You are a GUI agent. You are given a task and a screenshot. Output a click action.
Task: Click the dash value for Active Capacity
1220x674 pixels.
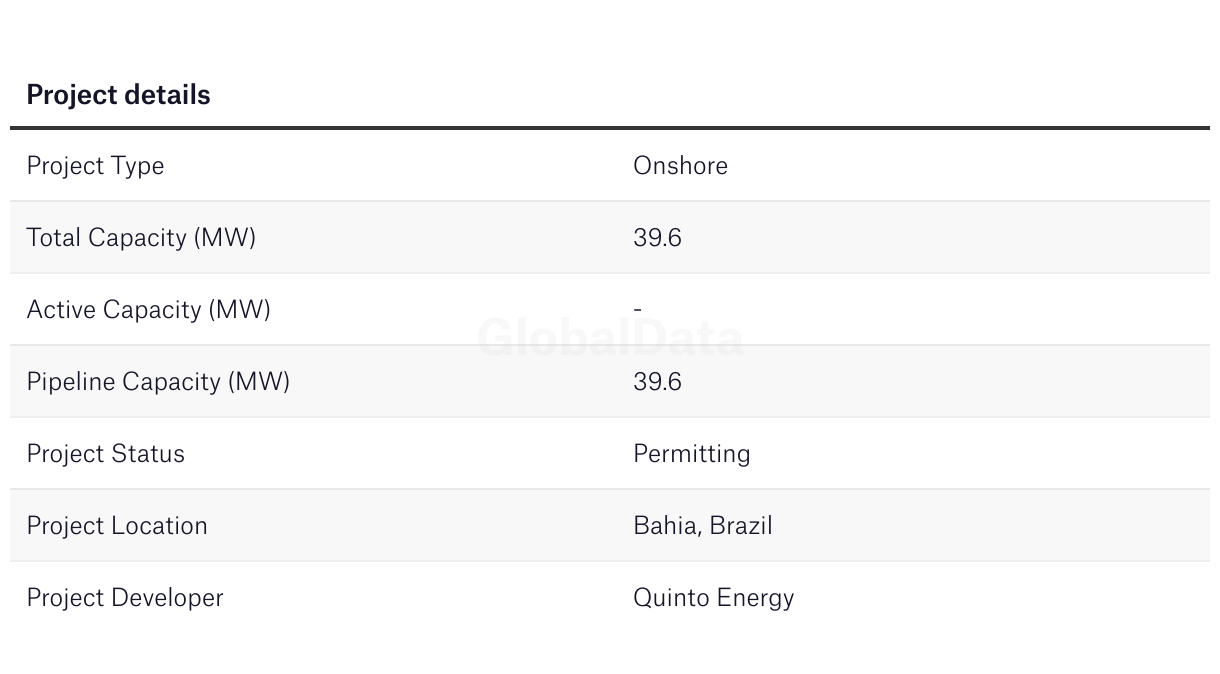click(637, 310)
